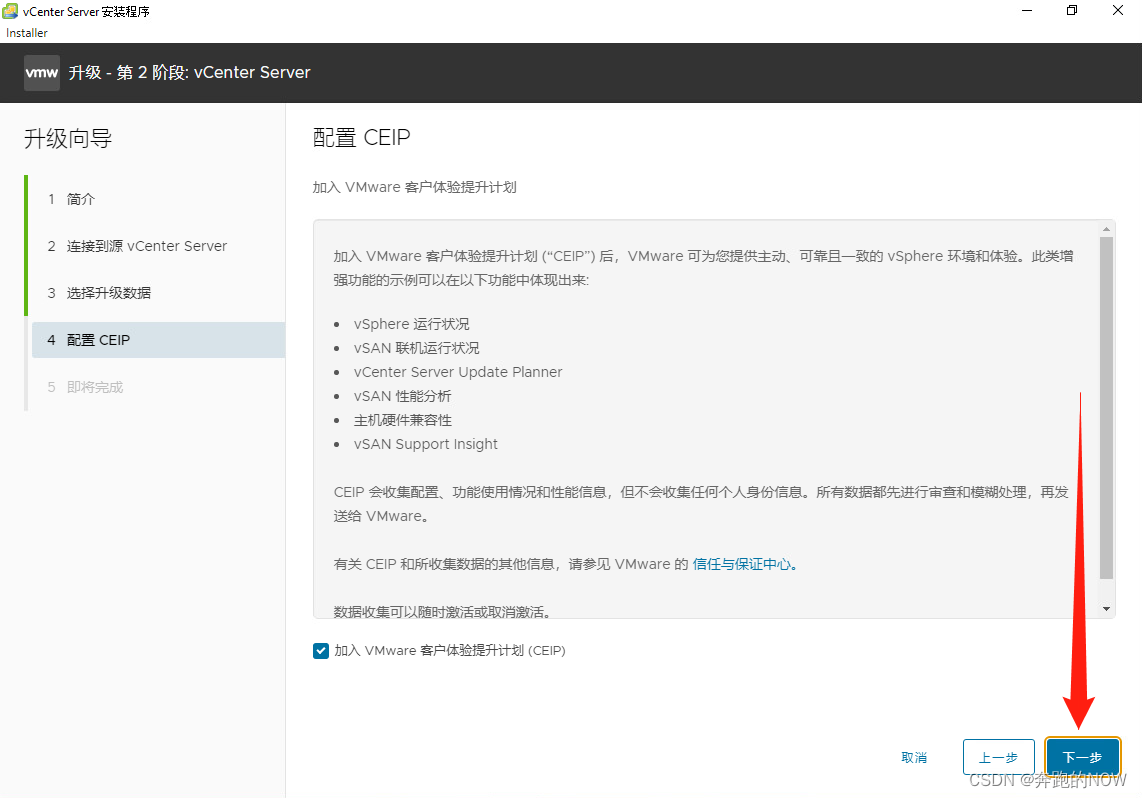This screenshot has height=798, width=1142.
Task: Click list item 主机硬件兼容性
Action: 403,420
